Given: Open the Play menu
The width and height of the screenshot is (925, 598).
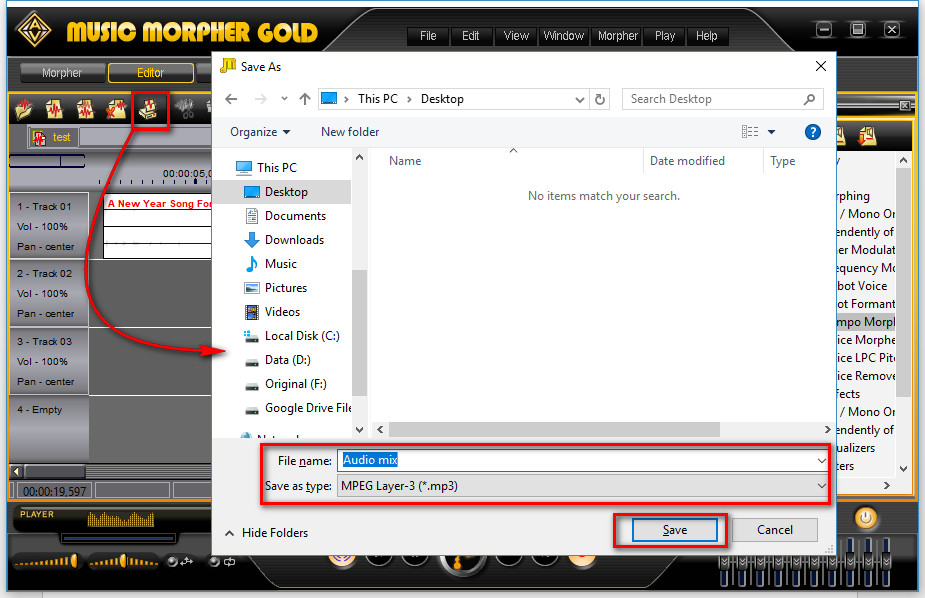Looking at the screenshot, I should pos(665,36).
